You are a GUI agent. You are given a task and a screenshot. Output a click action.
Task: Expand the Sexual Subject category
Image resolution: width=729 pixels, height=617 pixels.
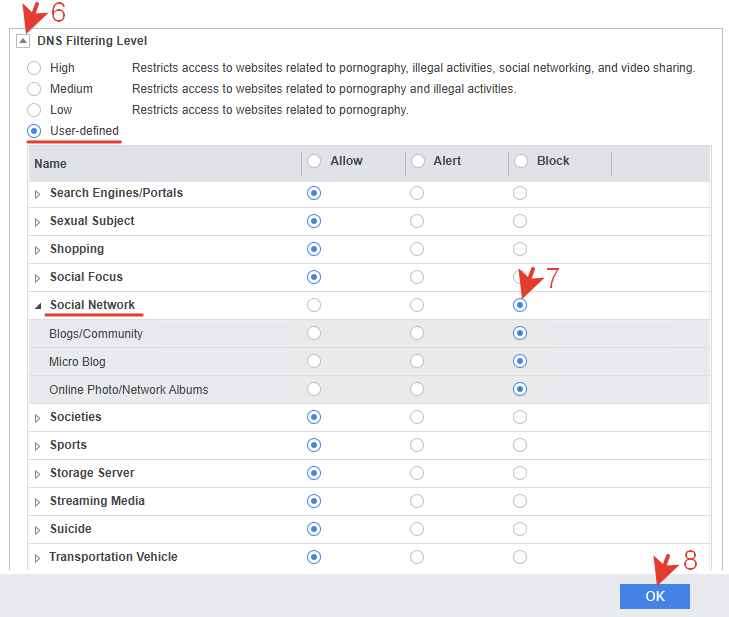click(x=38, y=222)
